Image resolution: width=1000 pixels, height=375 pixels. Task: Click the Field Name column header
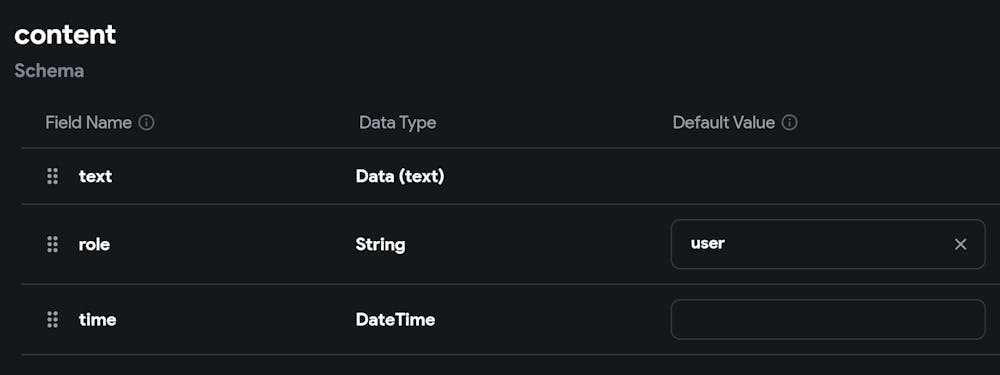point(89,122)
